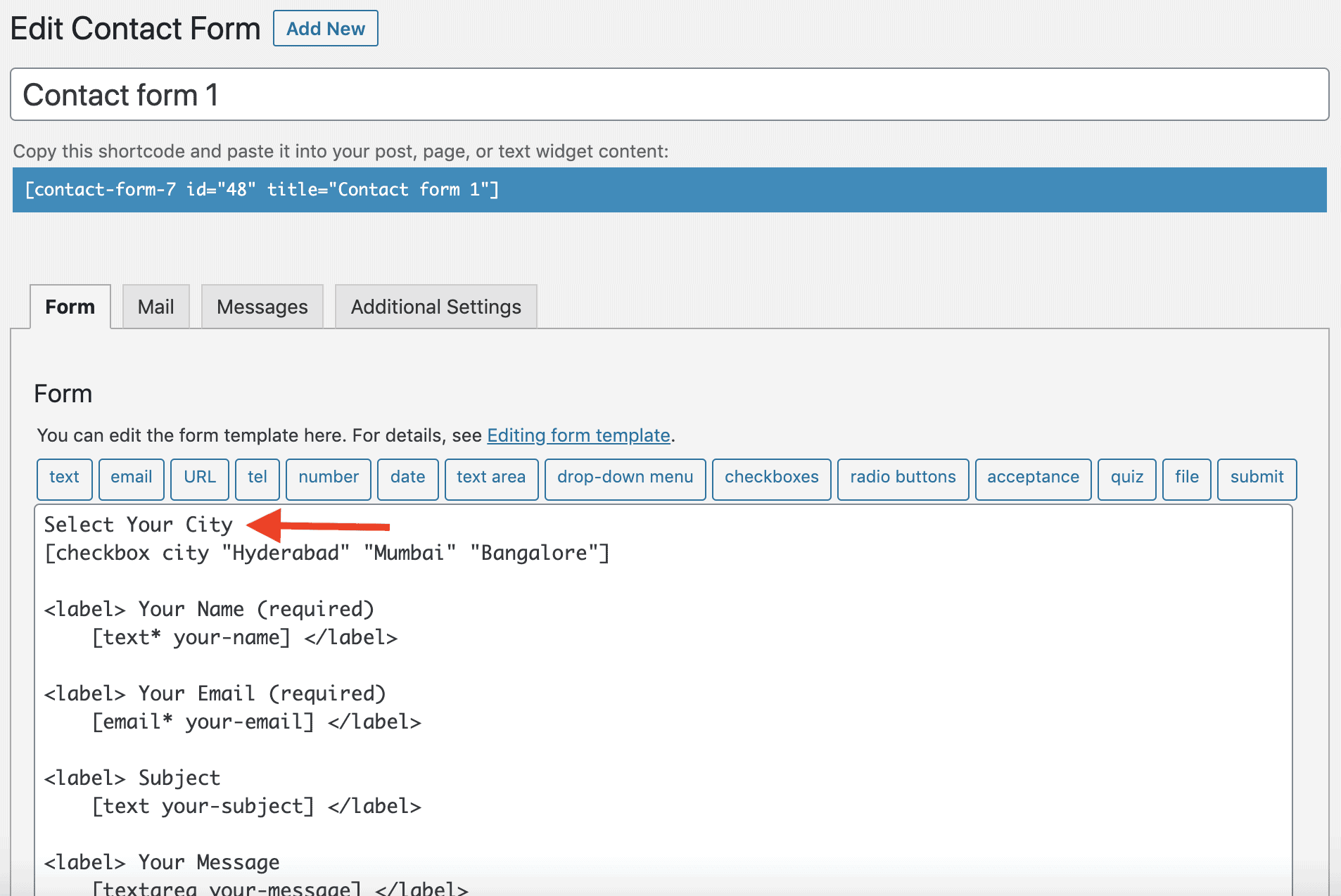Edit the Contact form 1 title field
This screenshot has width=1341, height=896.
click(x=668, y=95)
